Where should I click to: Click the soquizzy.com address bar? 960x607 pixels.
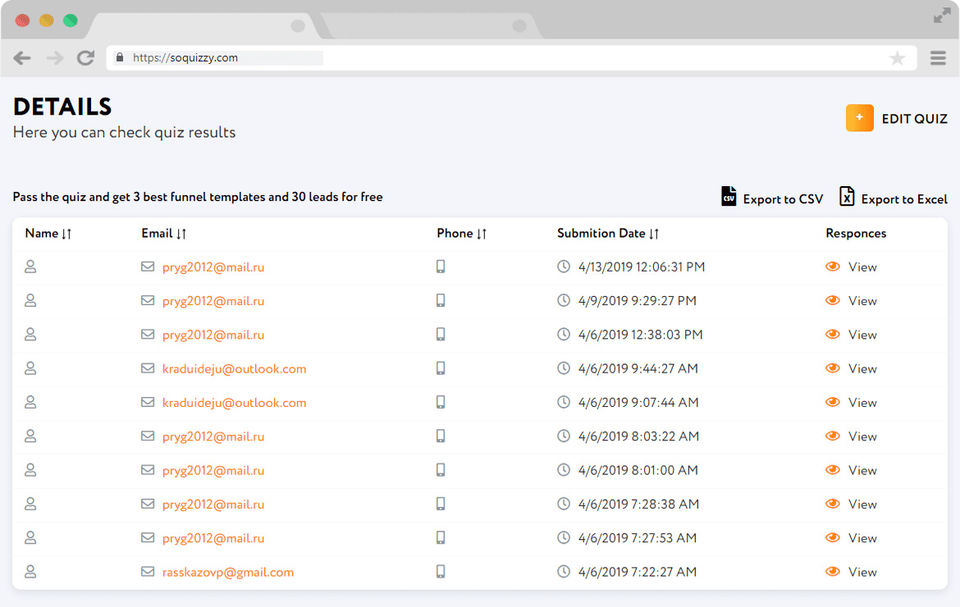coord(511,58)
